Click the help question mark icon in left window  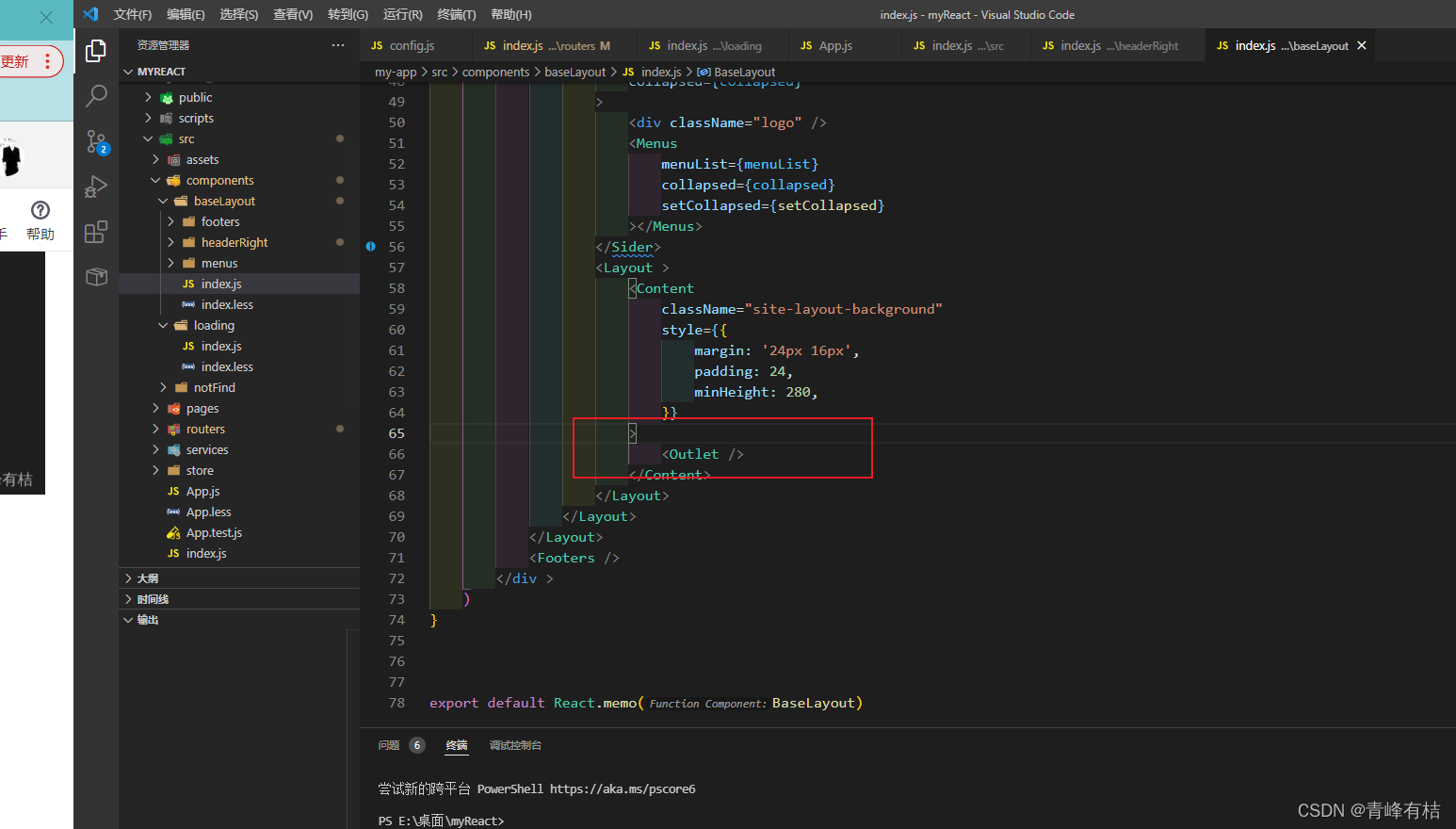coord(40,210)
